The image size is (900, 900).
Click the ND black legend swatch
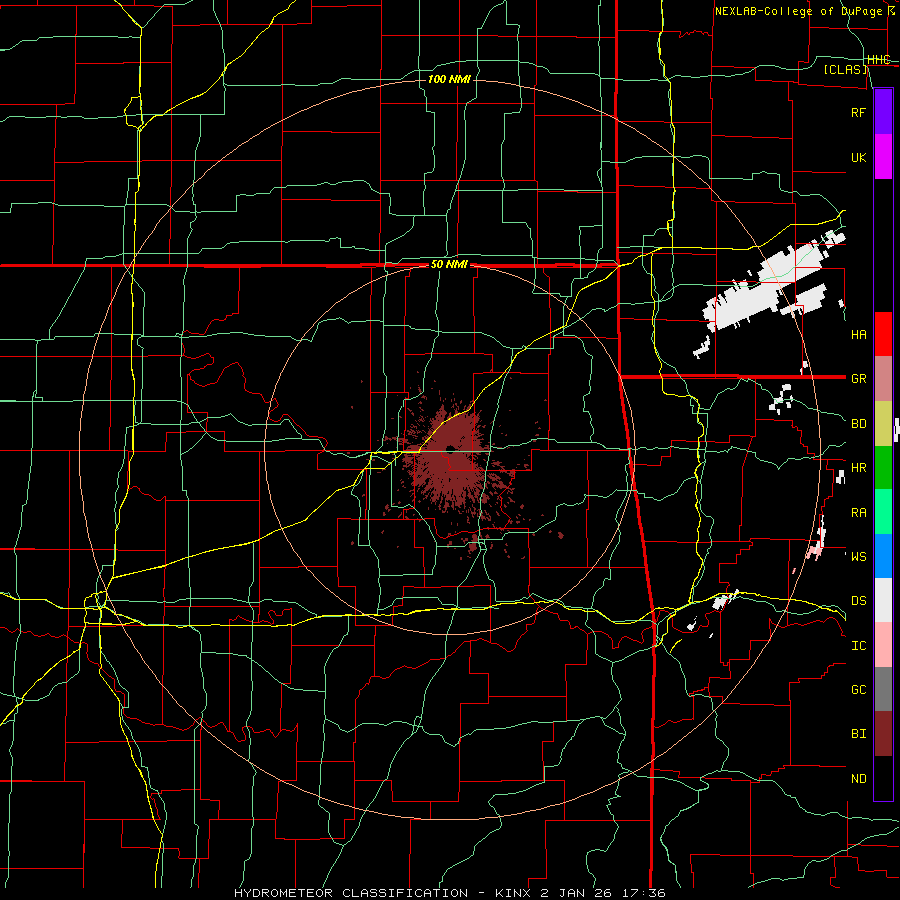[883, 778]
